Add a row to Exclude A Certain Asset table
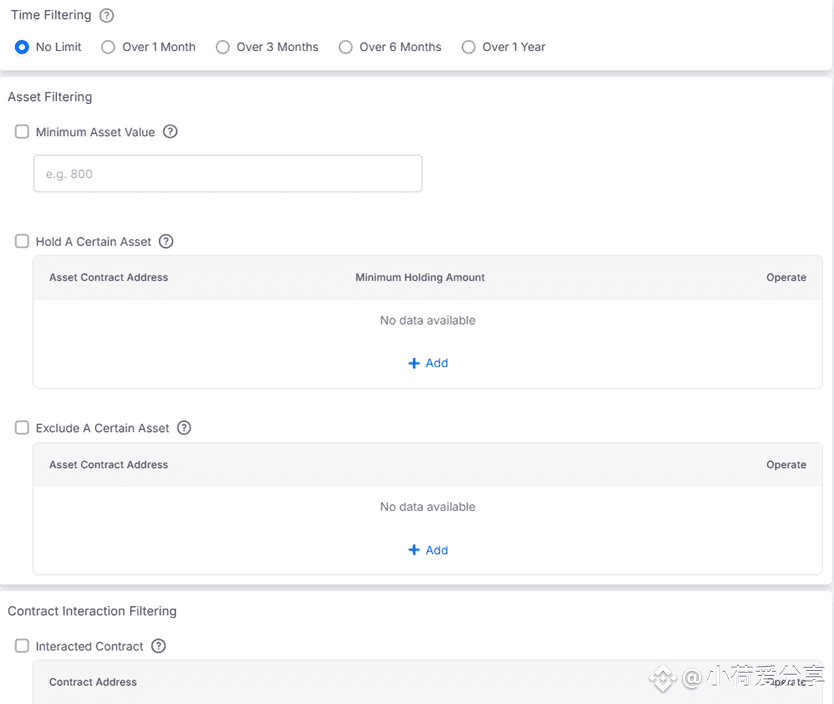The width and height of the screenshot is (834, 704). click(x=428, y=550)
